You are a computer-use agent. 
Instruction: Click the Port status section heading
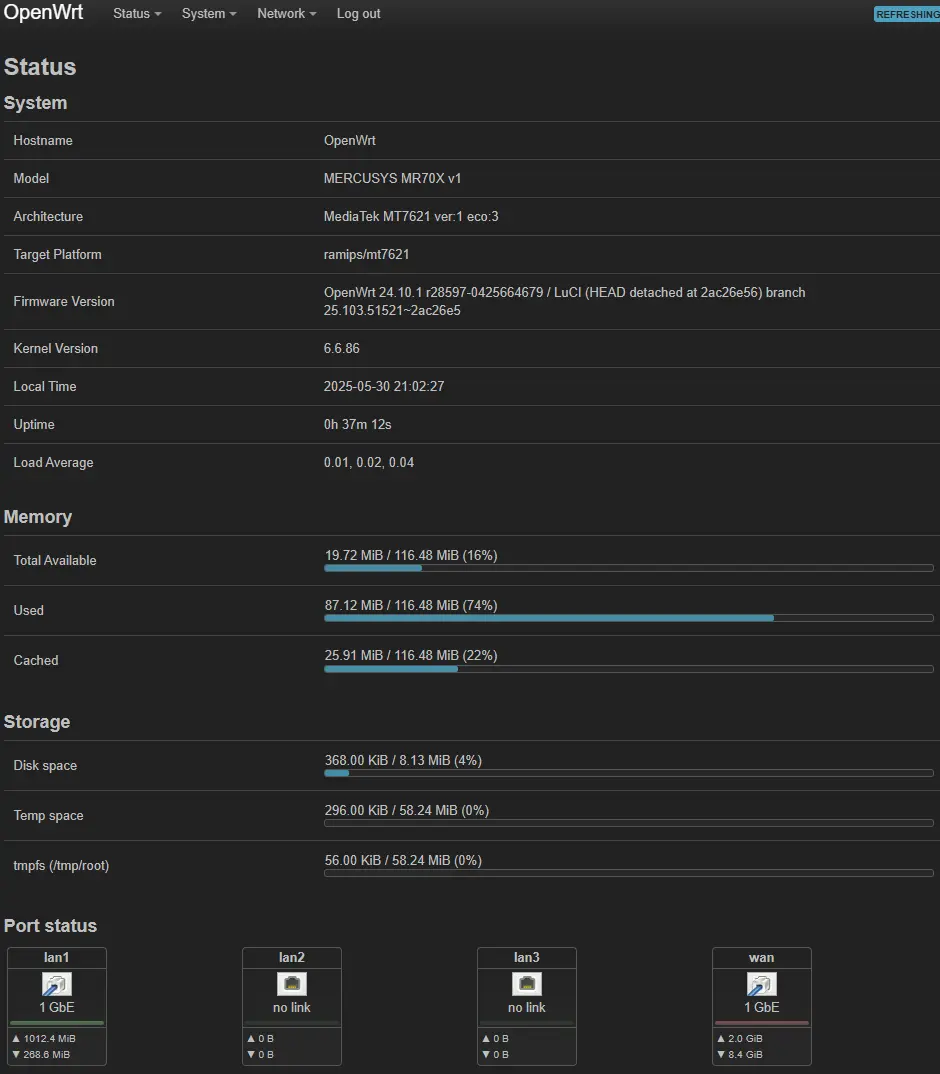pos(51,925)
